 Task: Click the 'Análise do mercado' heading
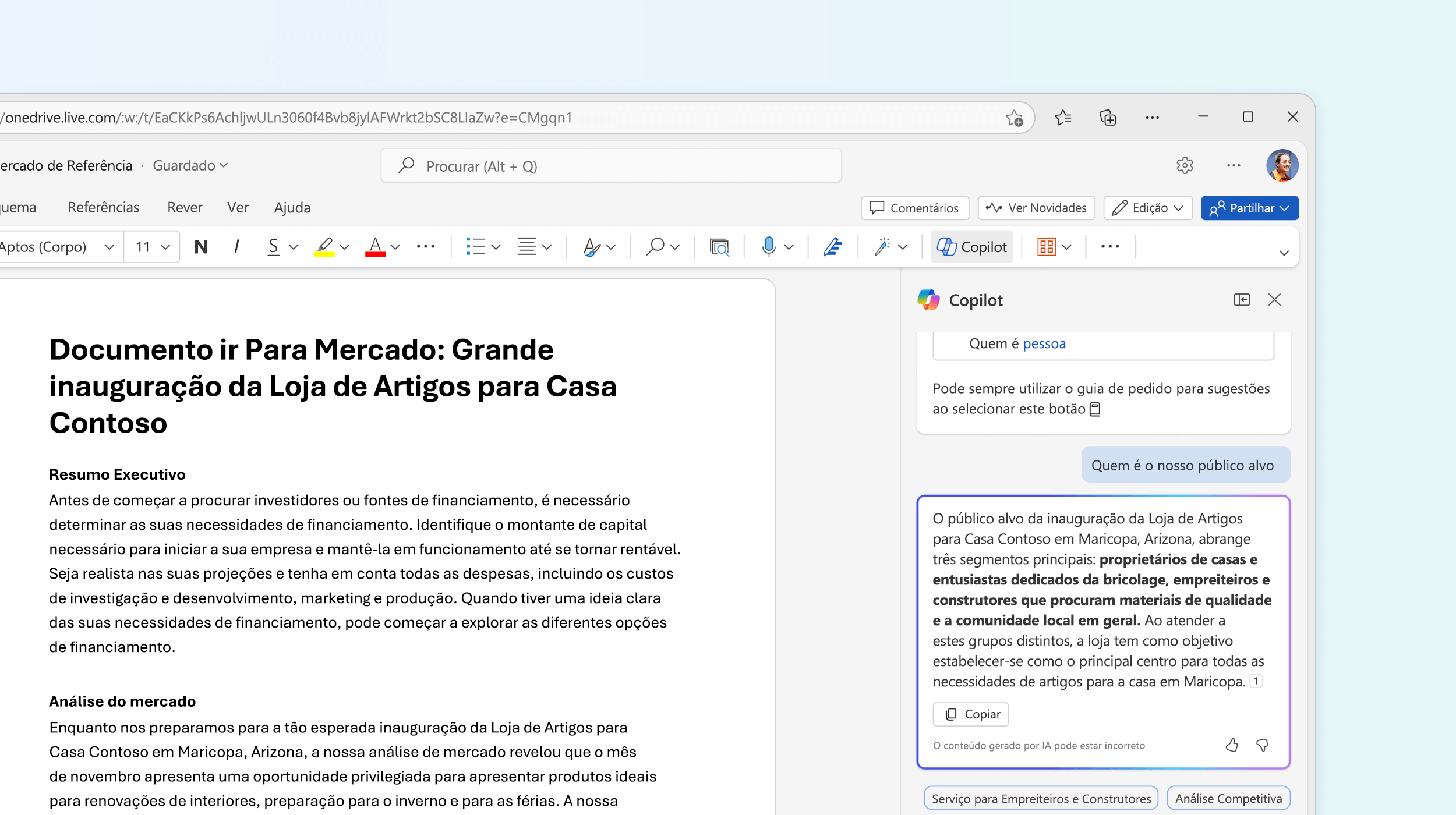tap(122, 701)
